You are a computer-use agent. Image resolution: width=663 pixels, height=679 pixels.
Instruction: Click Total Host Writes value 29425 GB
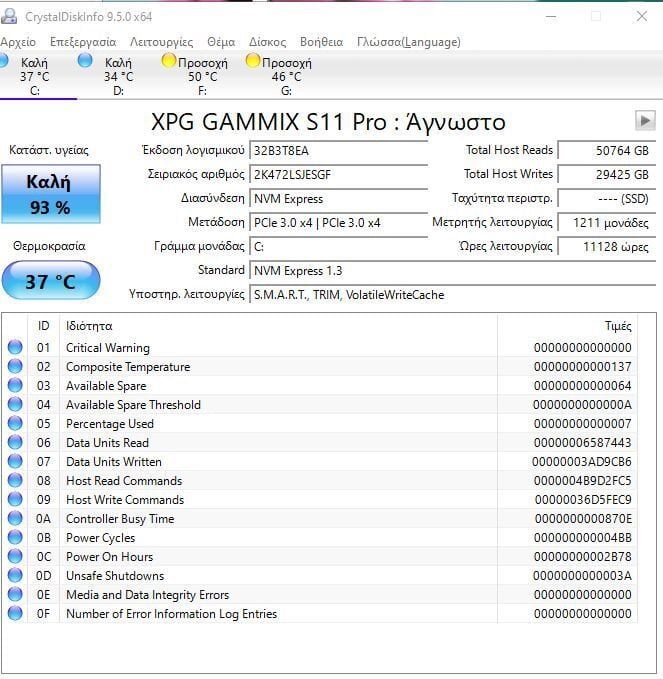tap(606, 175)
